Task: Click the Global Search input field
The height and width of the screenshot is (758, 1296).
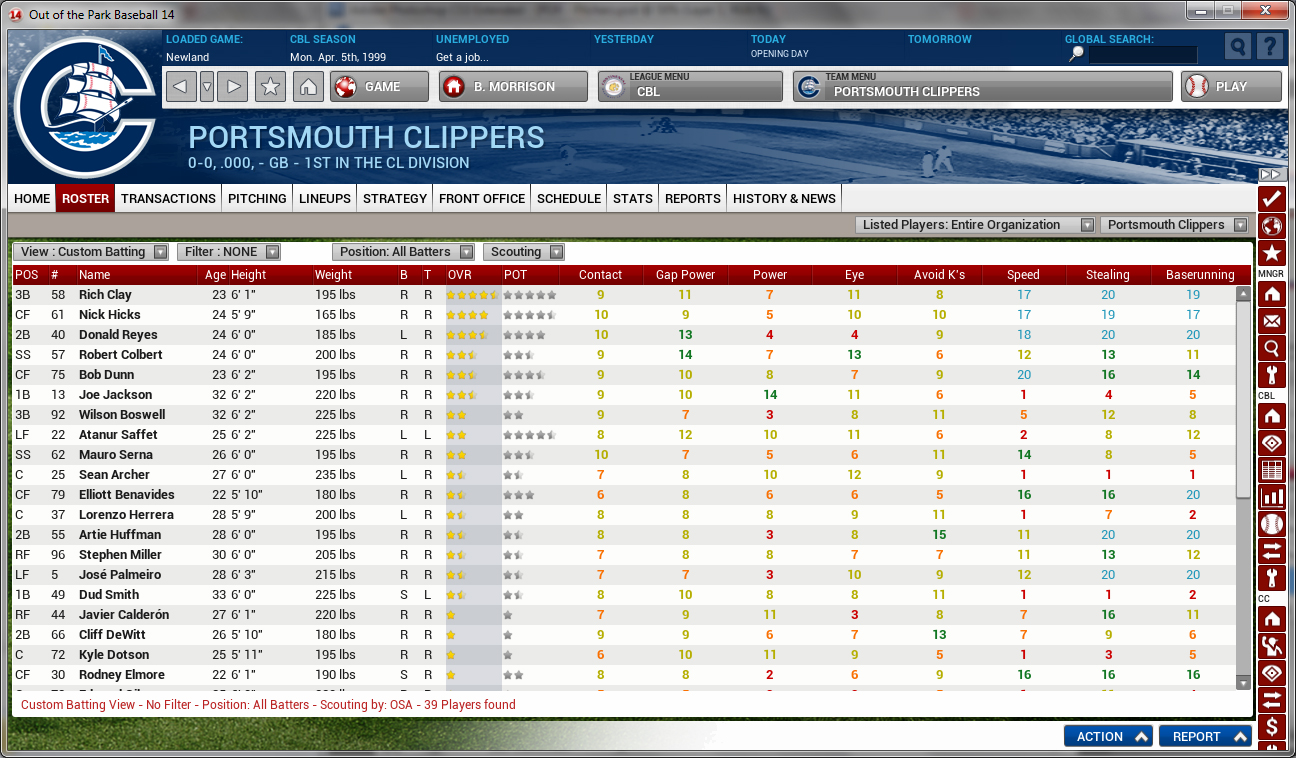Action: click(1142, 55)
